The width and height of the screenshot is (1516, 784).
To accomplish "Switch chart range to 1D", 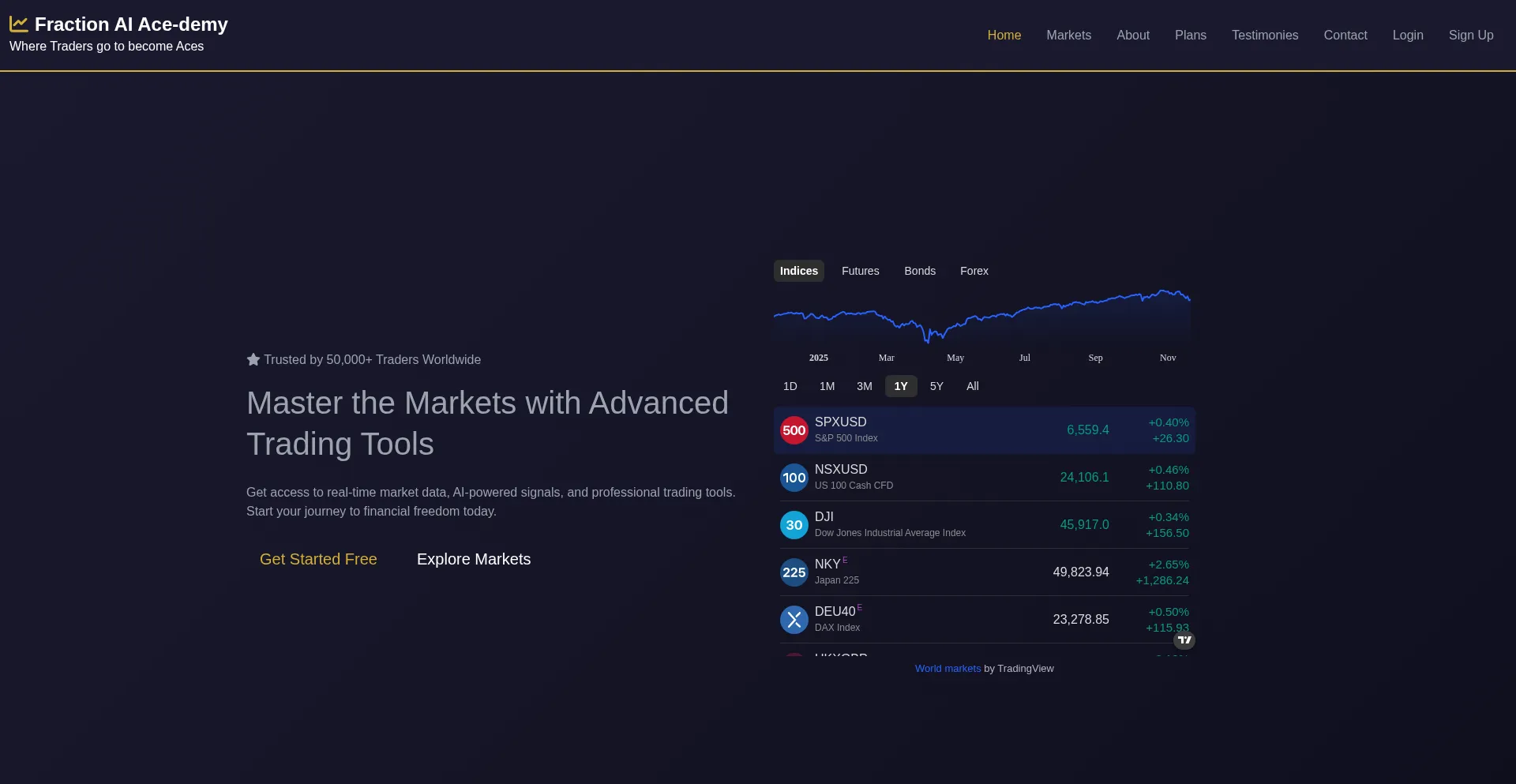I will [790, 386].
